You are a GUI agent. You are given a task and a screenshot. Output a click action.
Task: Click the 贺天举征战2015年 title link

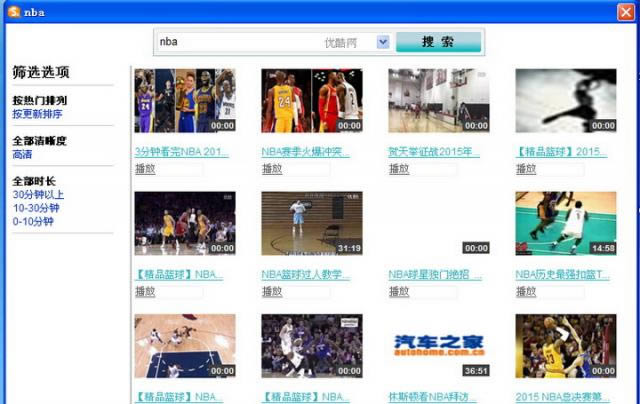pos(433,152)
